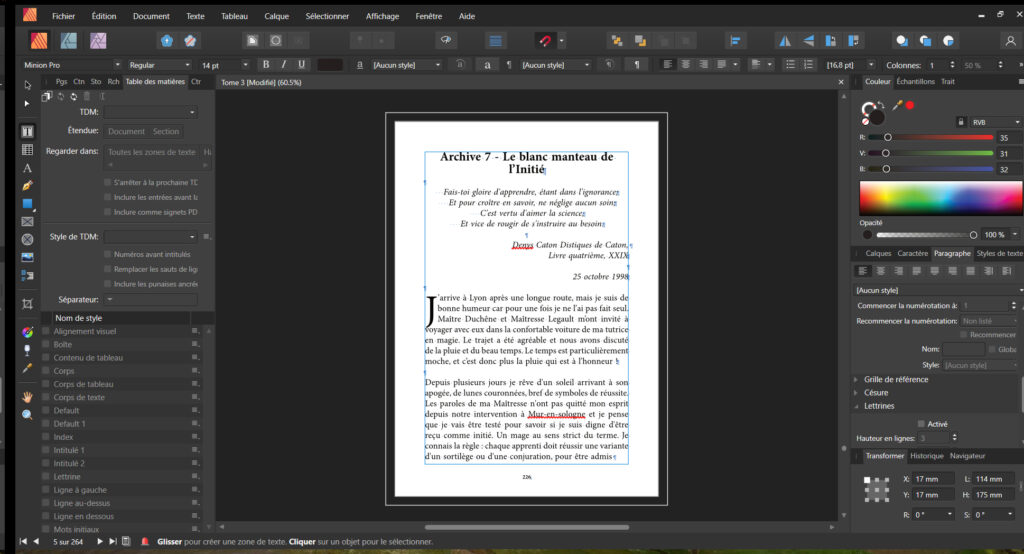The image size is (1024, 554).
Task: Switch to the Échantillons tab
Action: [915, 82]
